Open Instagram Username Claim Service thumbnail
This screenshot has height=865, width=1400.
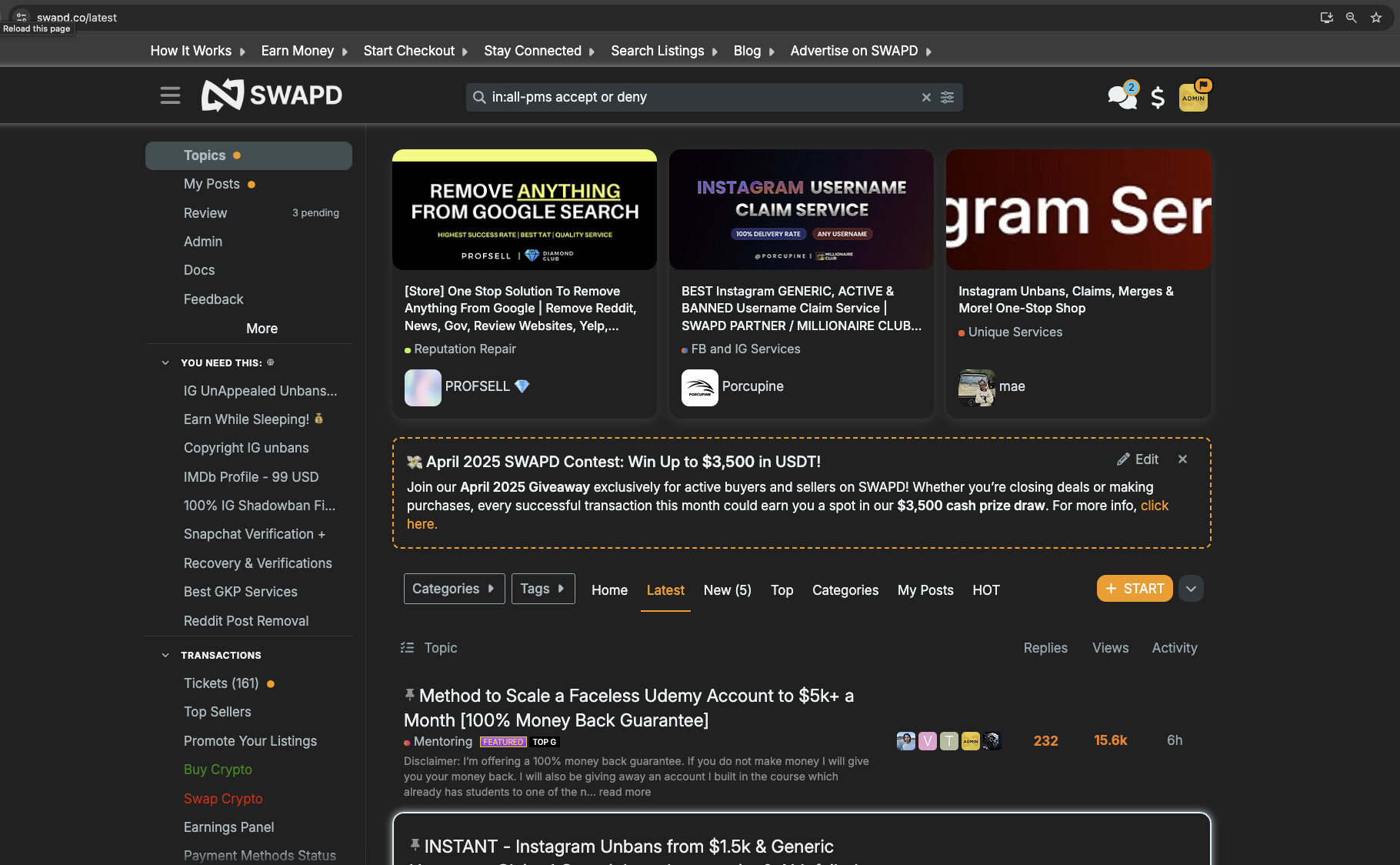click(x=802, y=209)
